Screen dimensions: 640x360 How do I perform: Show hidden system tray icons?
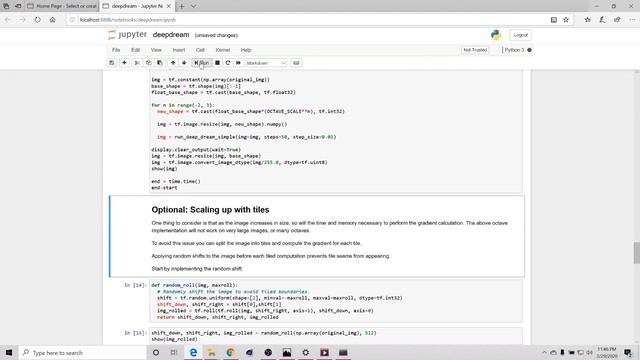click(x=544, y=352)
